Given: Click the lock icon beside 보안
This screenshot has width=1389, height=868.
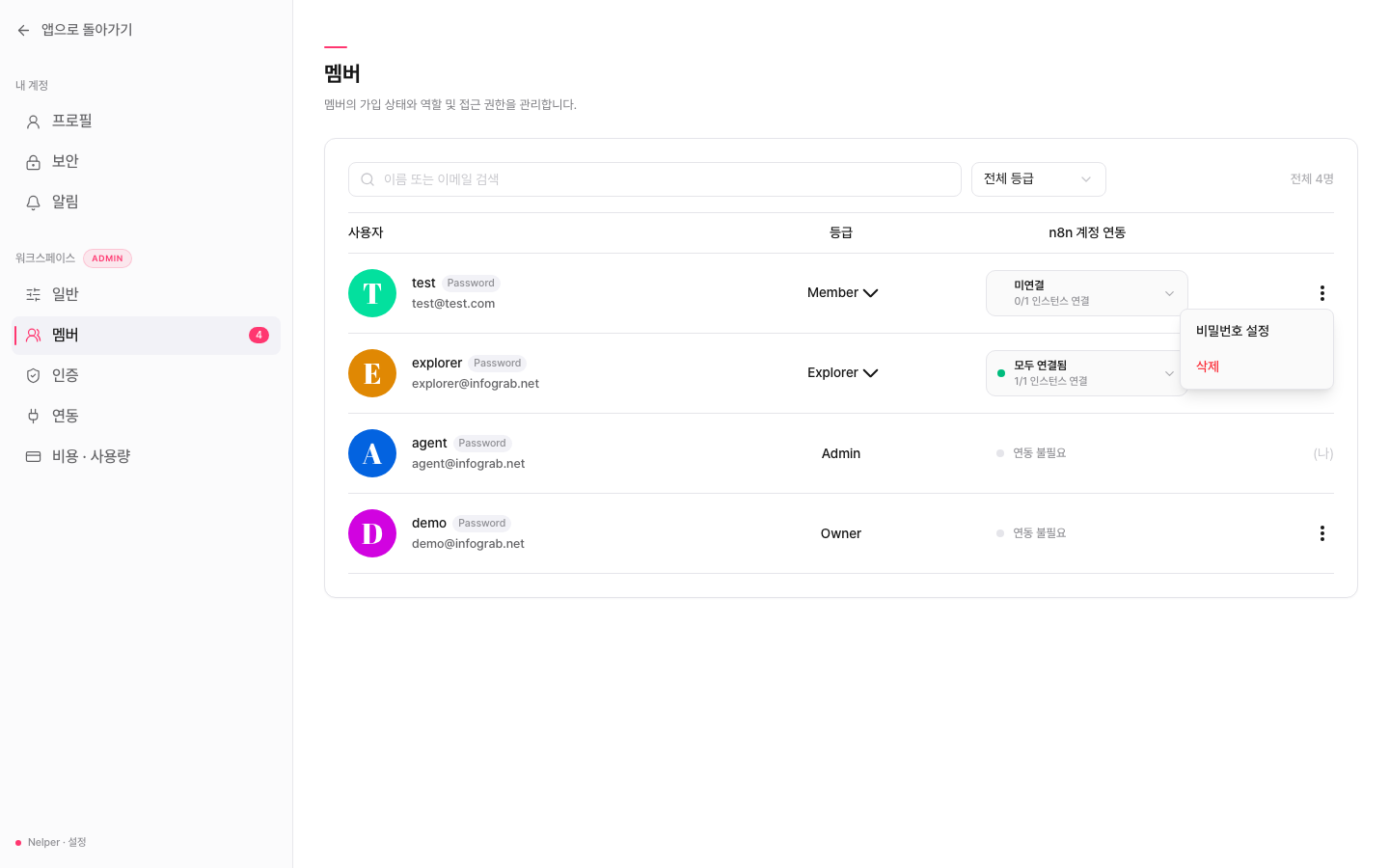Looking at the screenshot, I should (x=33, y=162).
